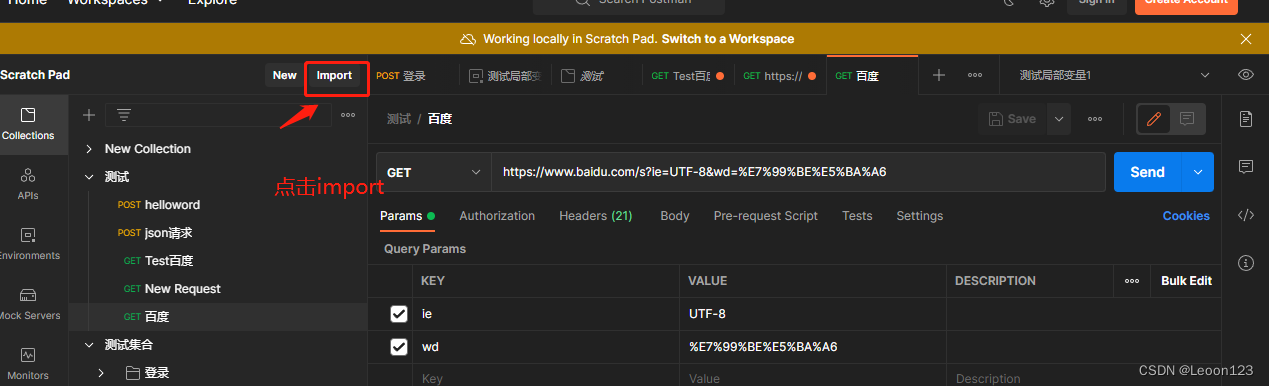Open the APIs sidebar panel
This screenshot has height=386, width=1269.
(28, 183)
